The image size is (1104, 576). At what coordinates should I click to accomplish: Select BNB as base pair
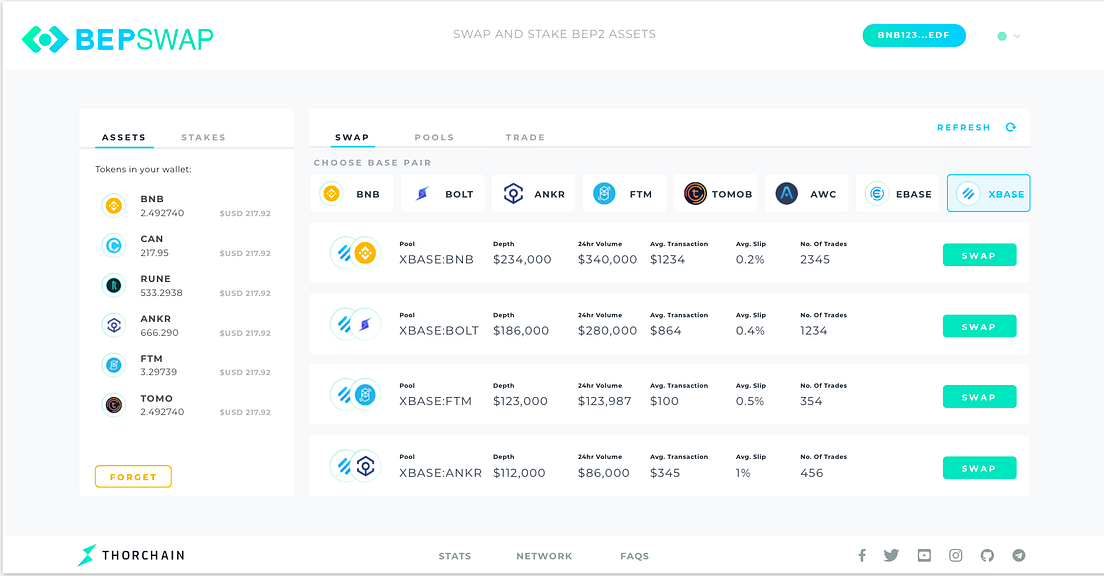[x=351, y=193]
